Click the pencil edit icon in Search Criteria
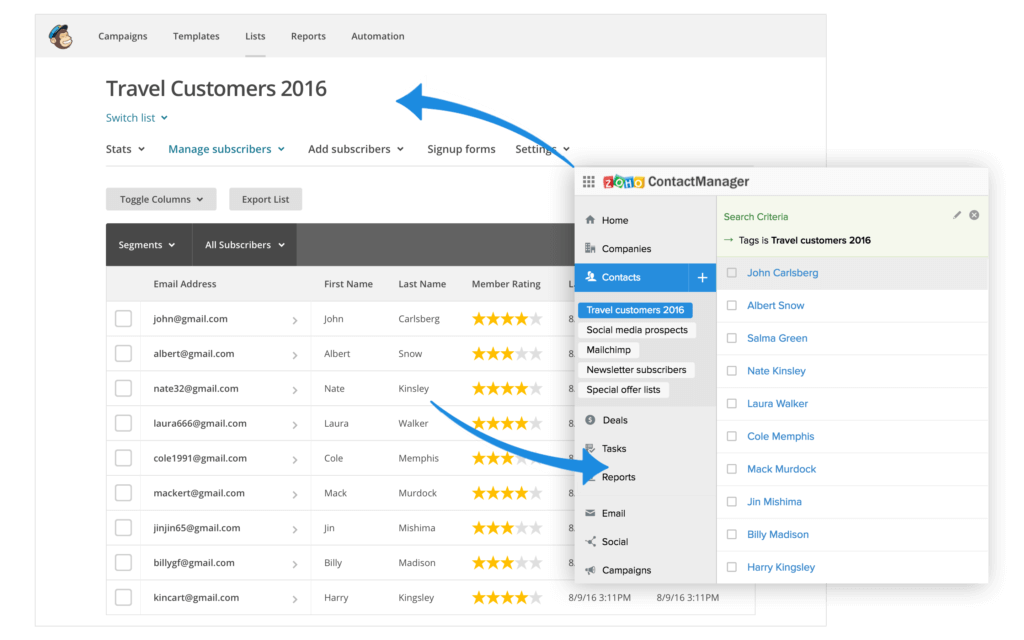The height and width of the screenshot is (640, 1024). tap(957, 215)
